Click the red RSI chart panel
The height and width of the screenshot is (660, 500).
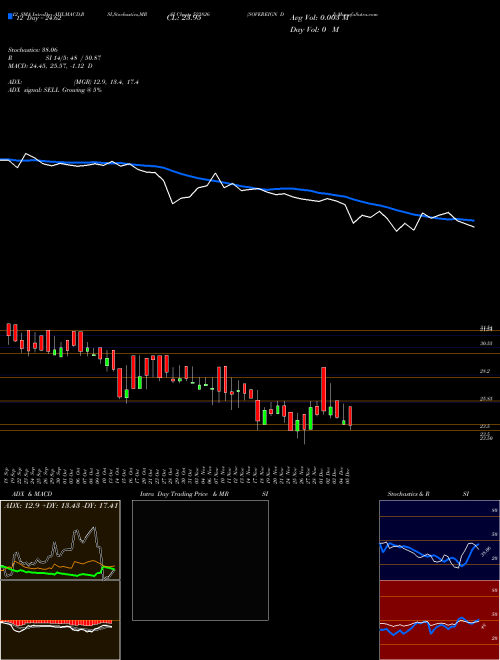pos(439,620)
